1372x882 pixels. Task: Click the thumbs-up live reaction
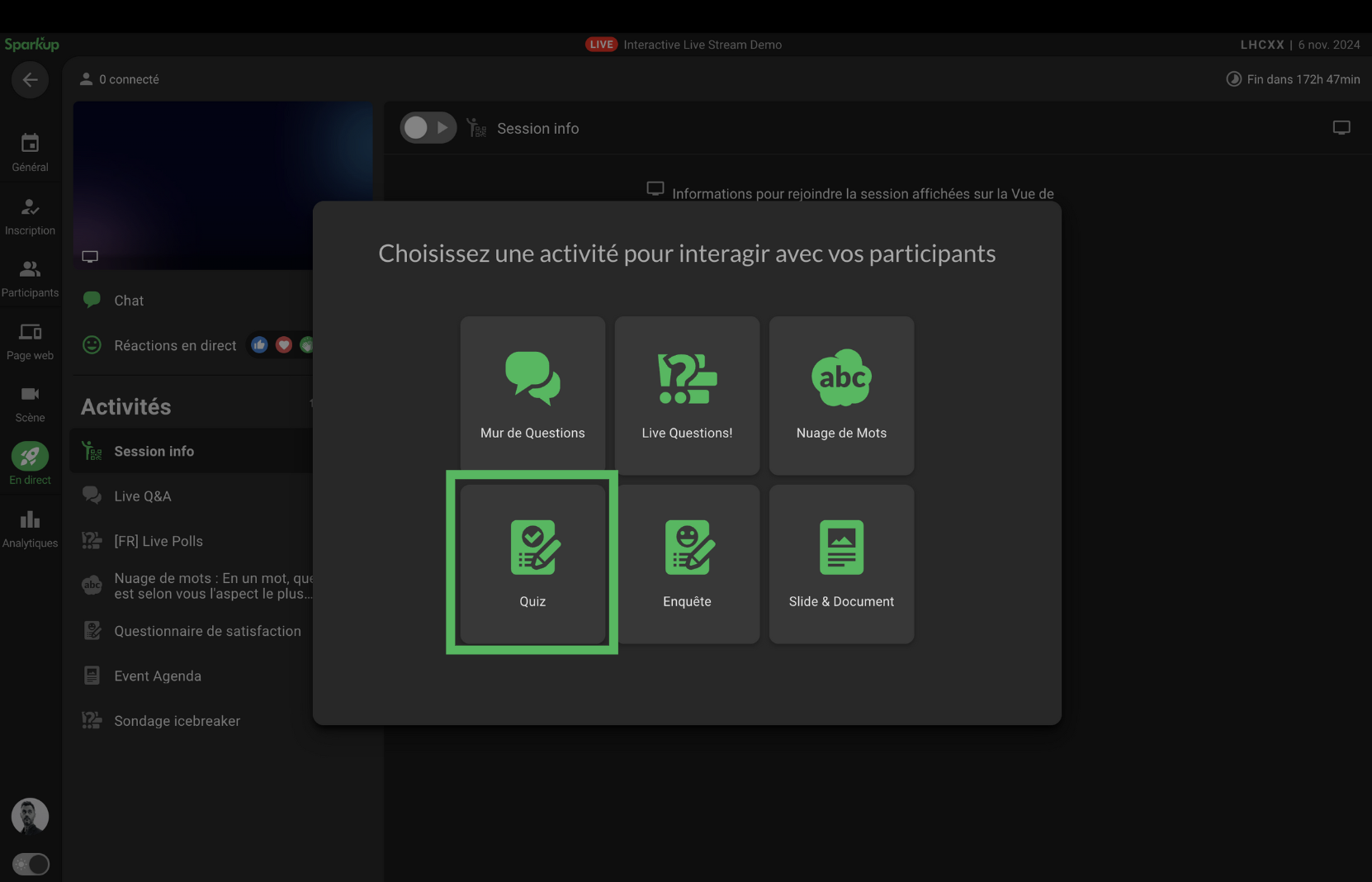point(259,345)
